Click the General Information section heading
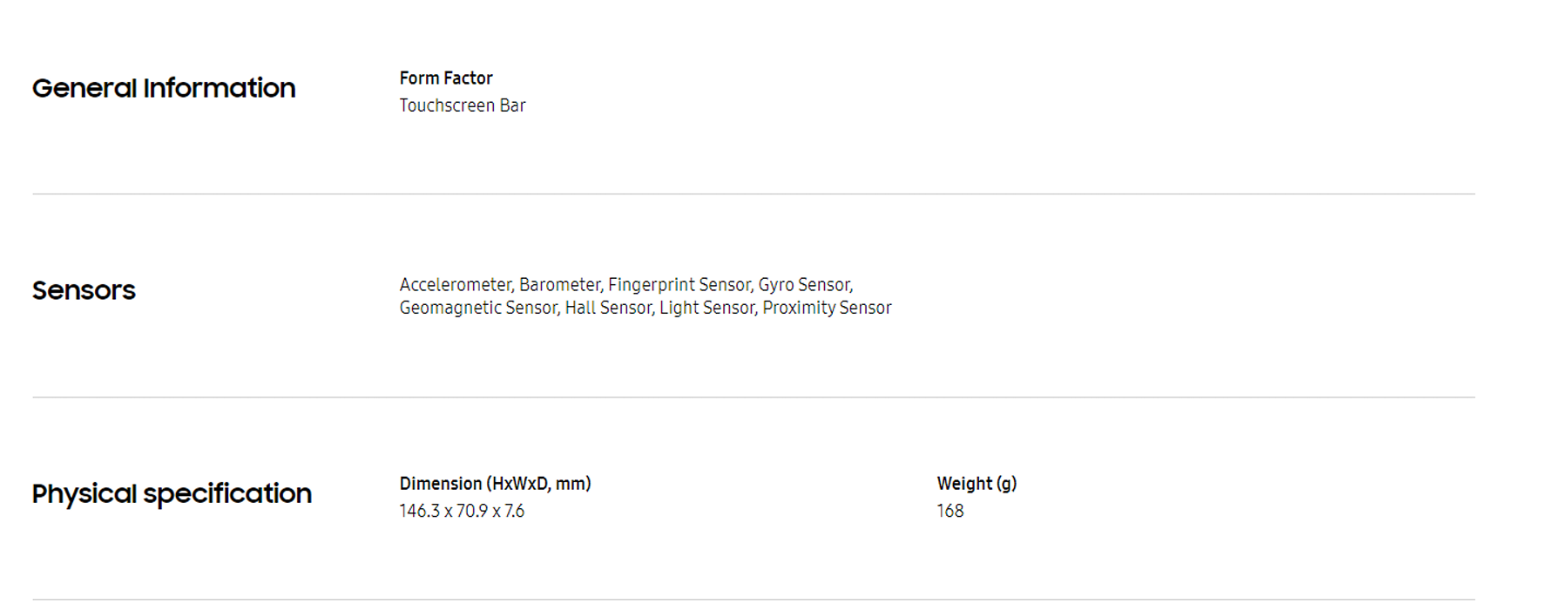Screen dimensions: 1568x611 pyautogui.click(x=164, y=88)
